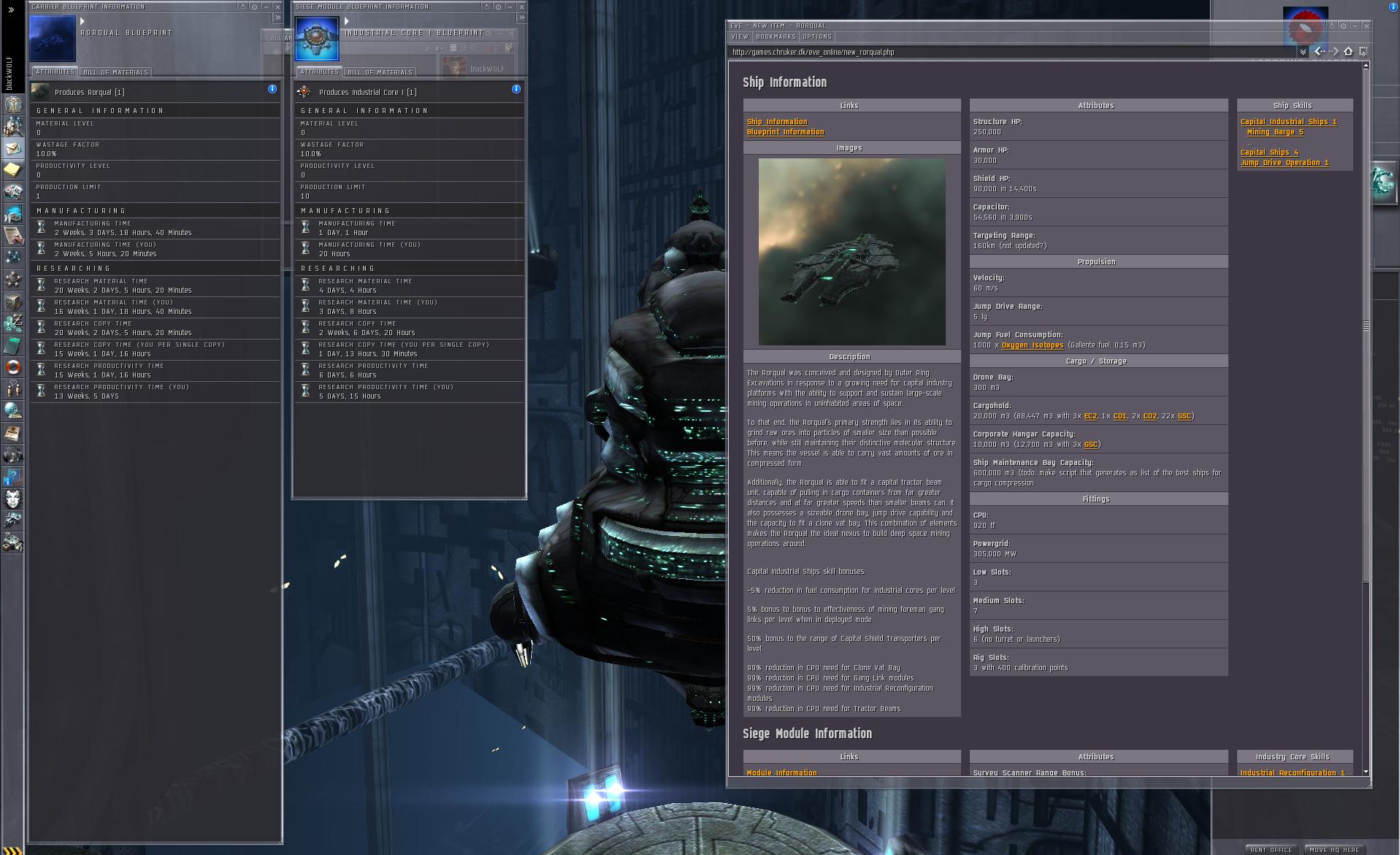
Task: Pin the EVE New Item Rorqual browser window
Action: point(1343,26)
